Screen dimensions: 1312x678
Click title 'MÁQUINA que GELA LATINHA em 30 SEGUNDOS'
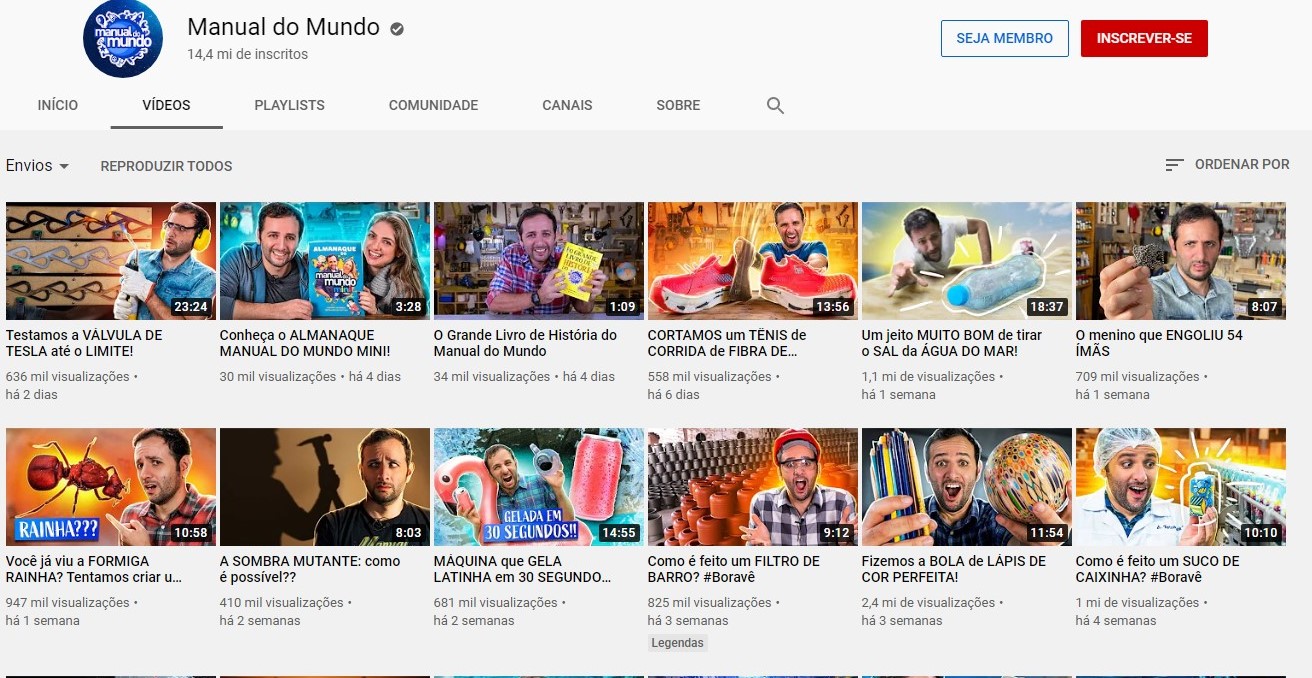point(522,569)
